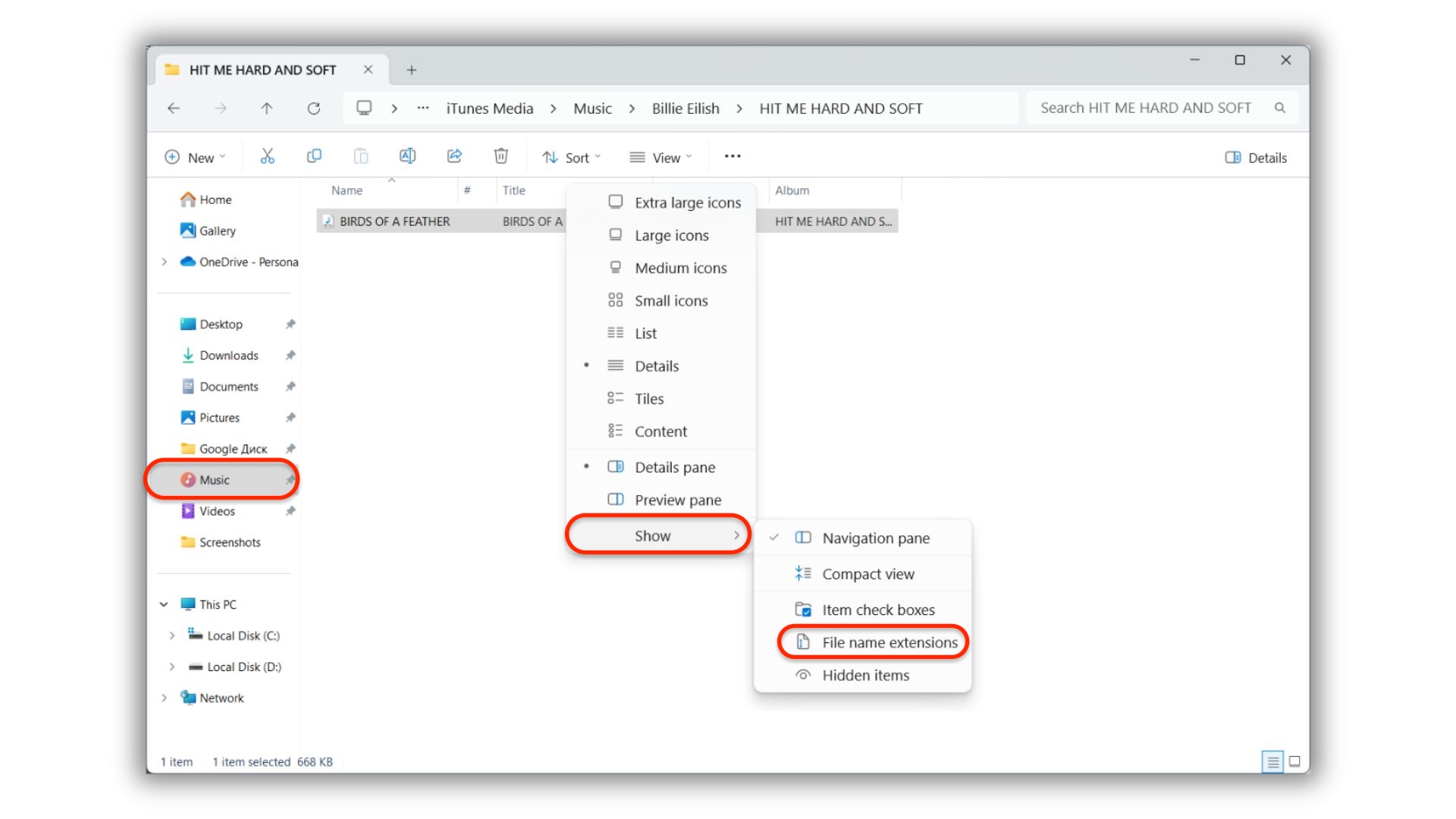Switch to details view in status bar

[1272, 761]
